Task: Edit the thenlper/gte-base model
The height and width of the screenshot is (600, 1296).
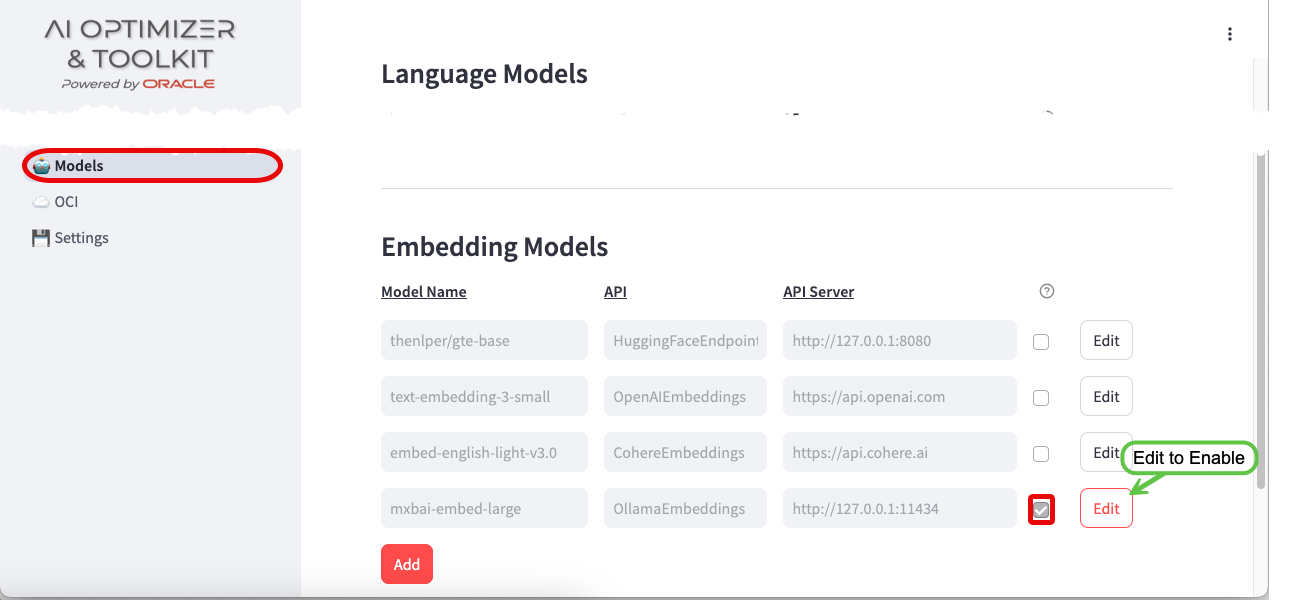Action: 1106,340
